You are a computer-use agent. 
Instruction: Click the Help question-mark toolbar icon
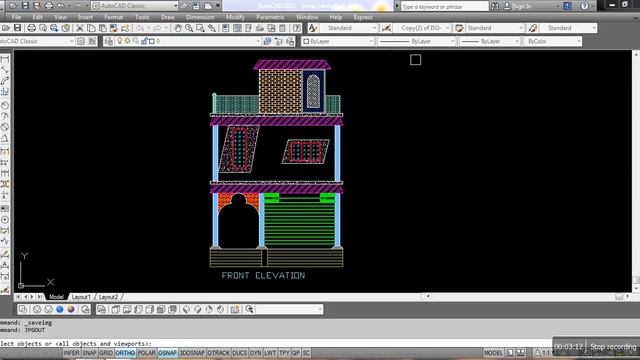(x=297, y=28)
